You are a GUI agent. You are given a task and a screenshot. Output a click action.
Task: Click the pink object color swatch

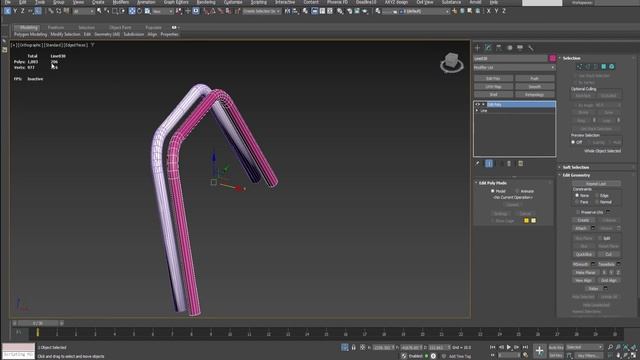click(552, 58)
